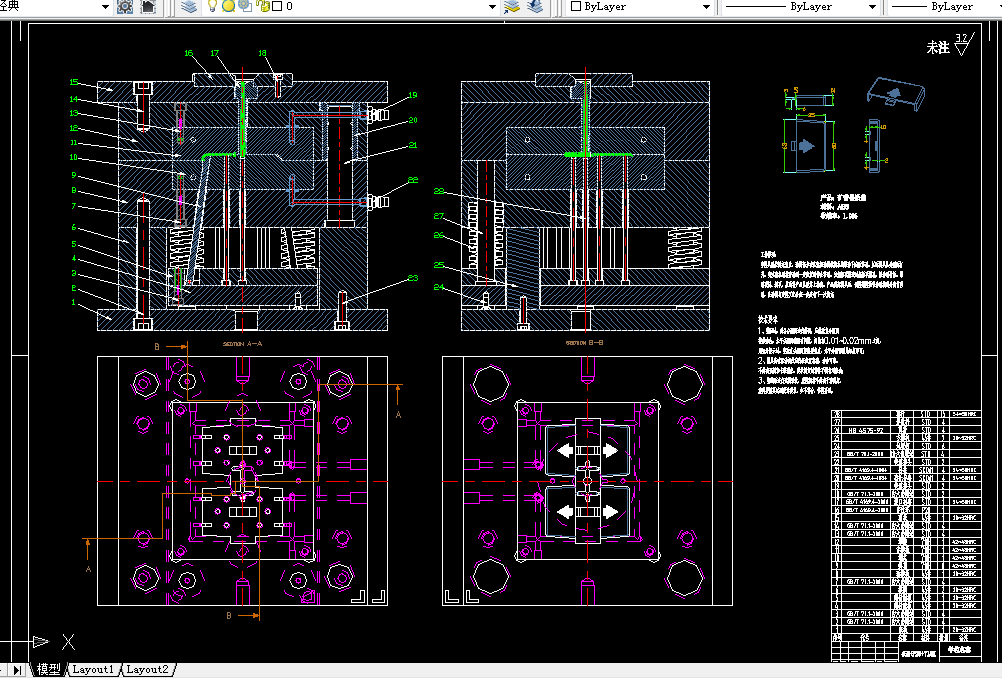Screen dimensions: 1002x678
Task: Select part callout number 24
Action: tap(439, 287)
